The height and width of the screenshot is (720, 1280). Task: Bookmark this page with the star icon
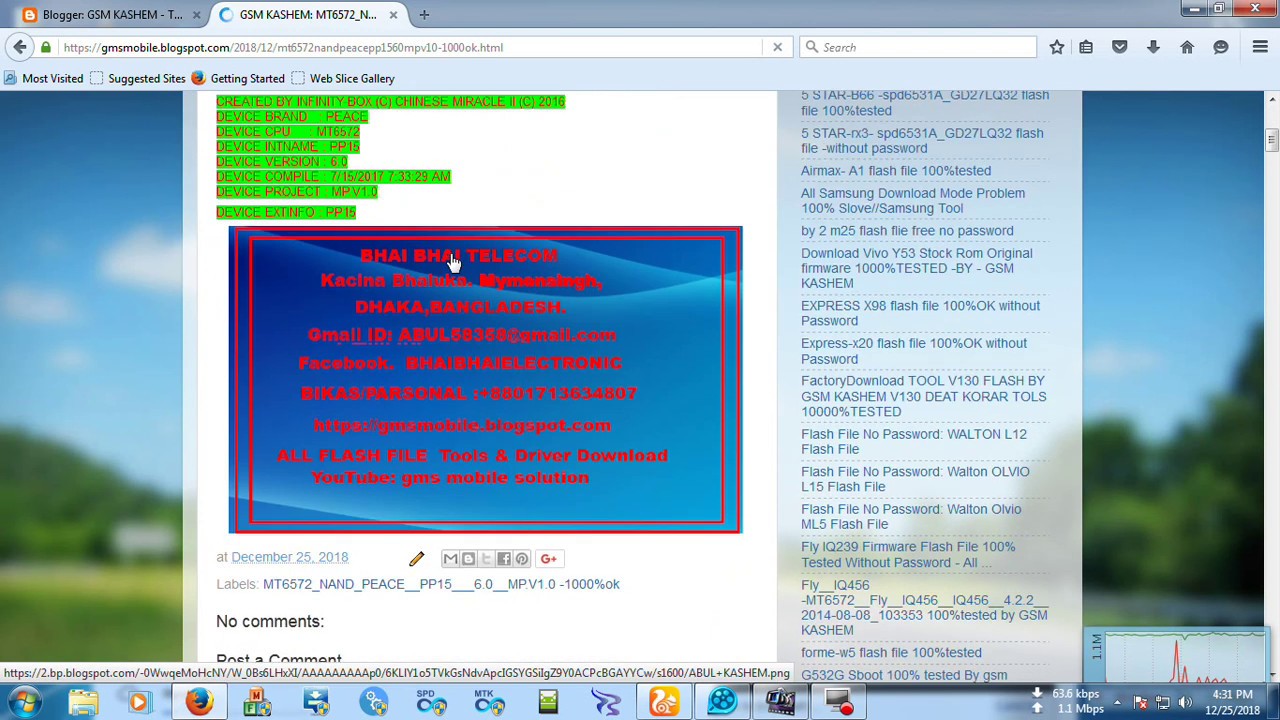click(1056, 47)
